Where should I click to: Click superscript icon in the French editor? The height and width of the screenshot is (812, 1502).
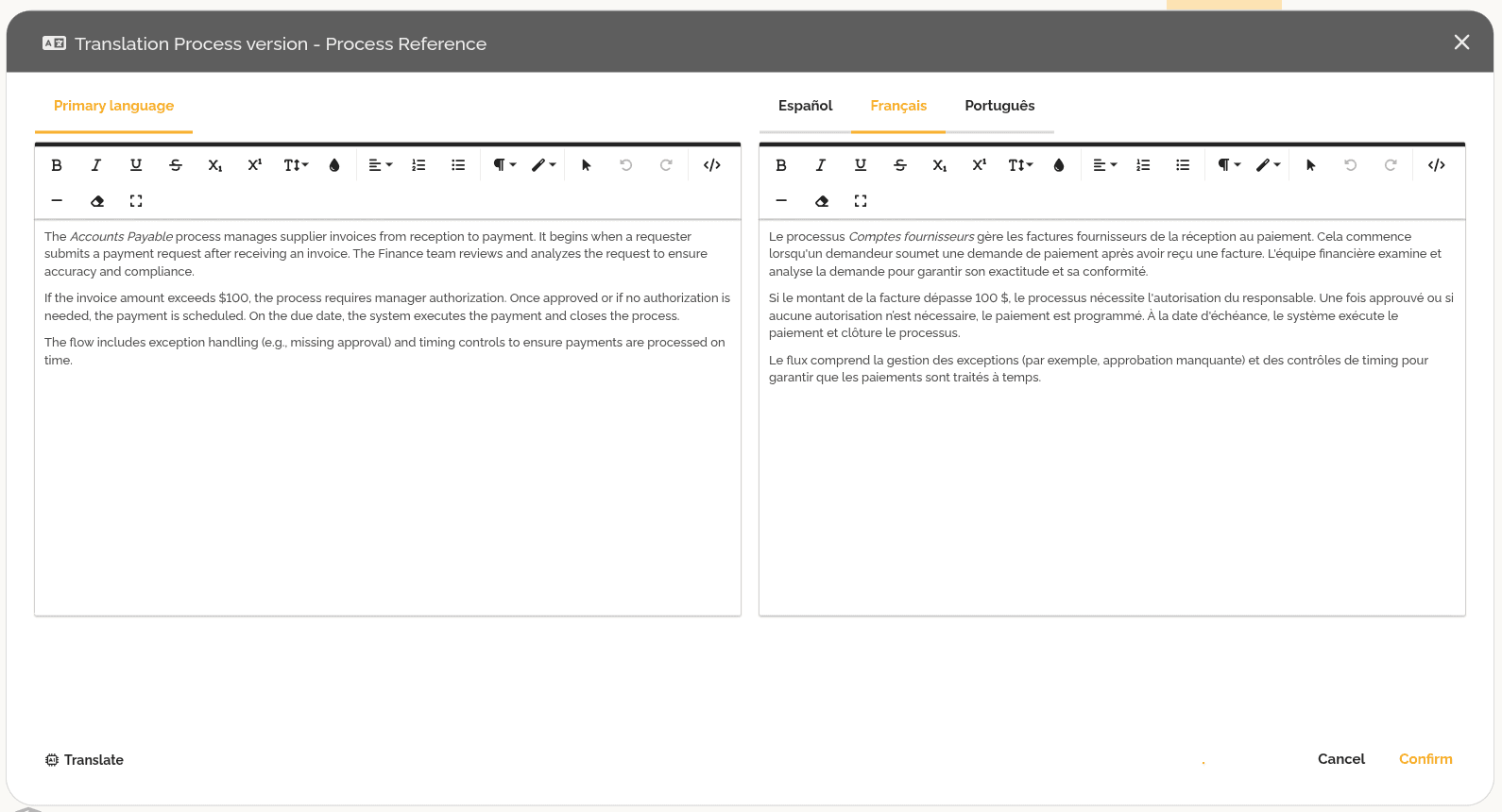(979, 165)
